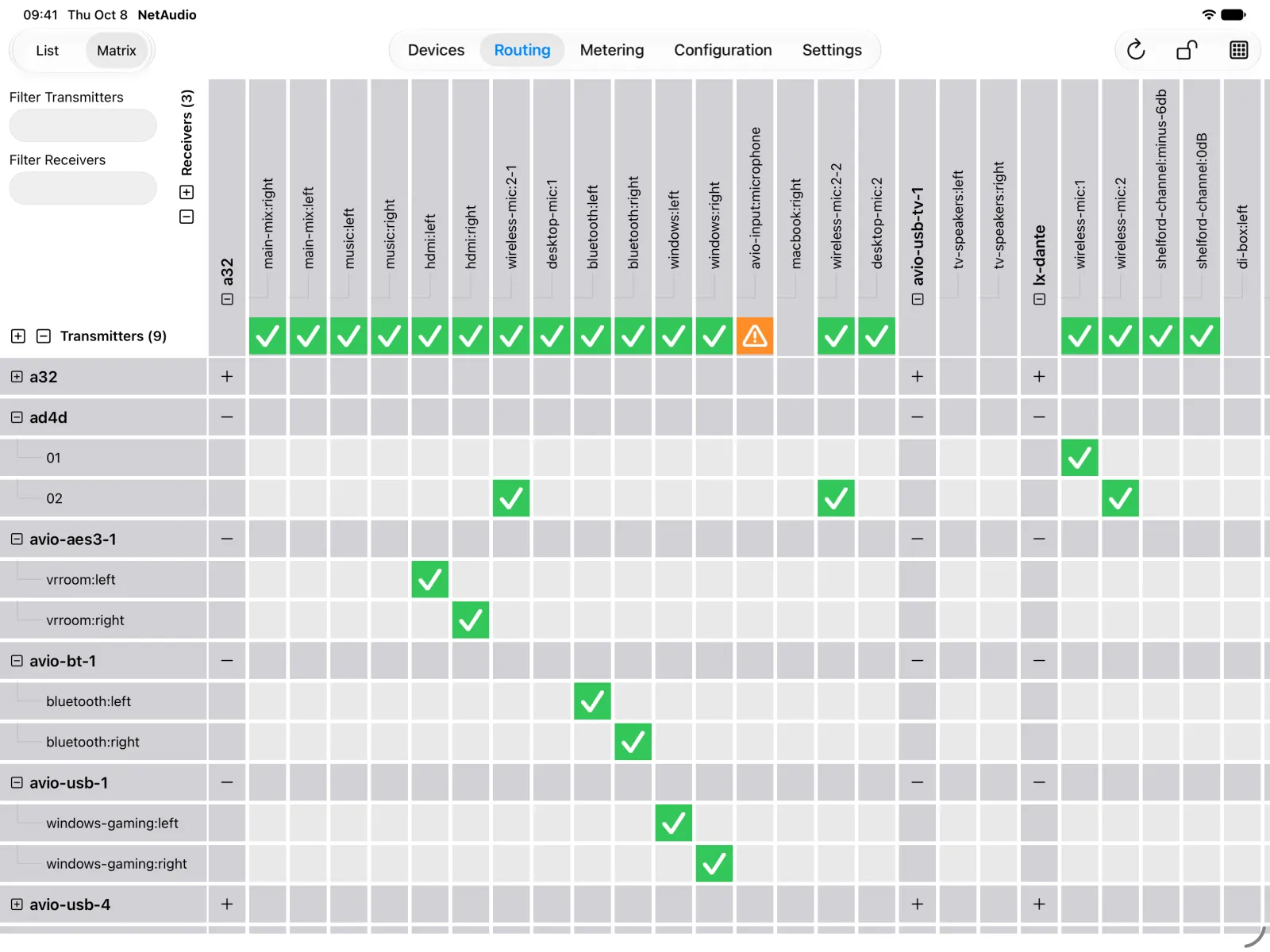This screenshot has width=1270, height=952.
Task: Toggle ad4d 02 to wireless-mic:2-1 routing
Action: 511,499
